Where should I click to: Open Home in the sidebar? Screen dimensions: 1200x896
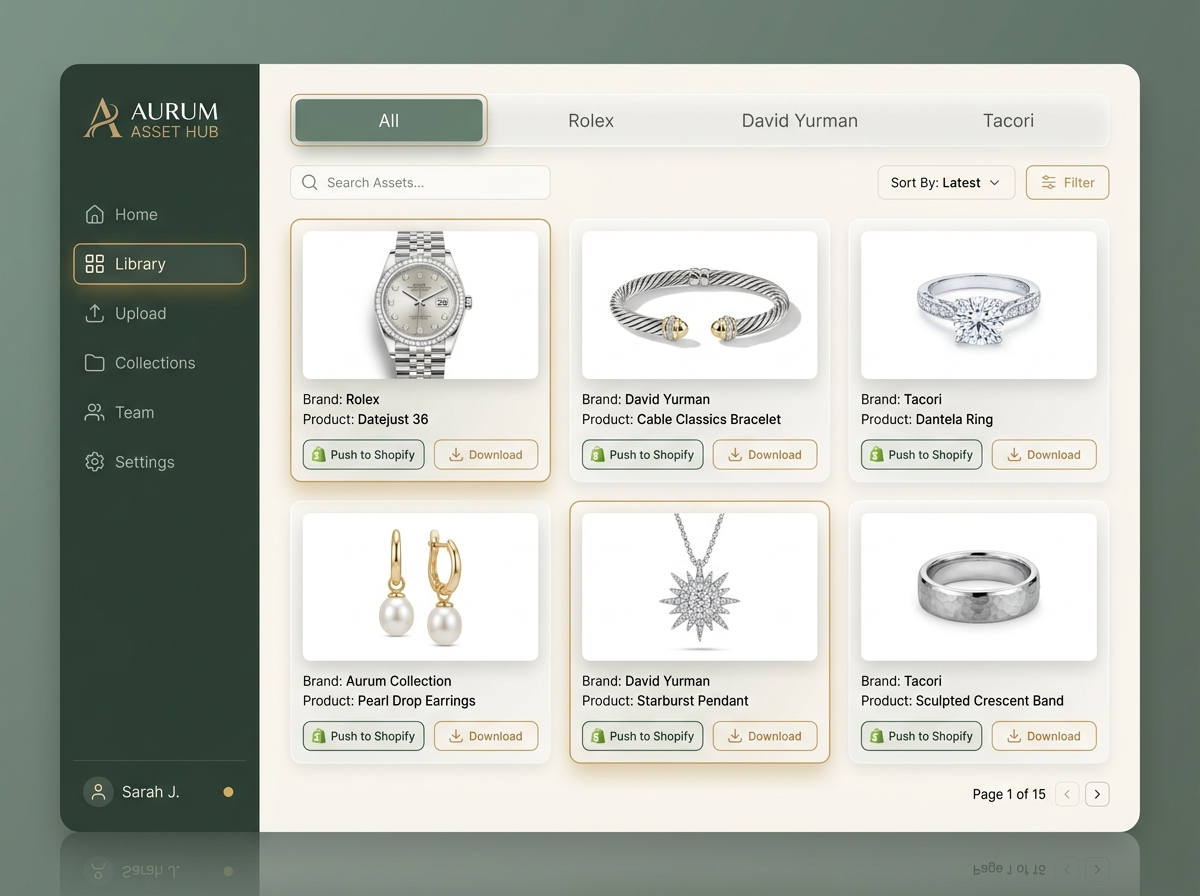pos(159,214)
